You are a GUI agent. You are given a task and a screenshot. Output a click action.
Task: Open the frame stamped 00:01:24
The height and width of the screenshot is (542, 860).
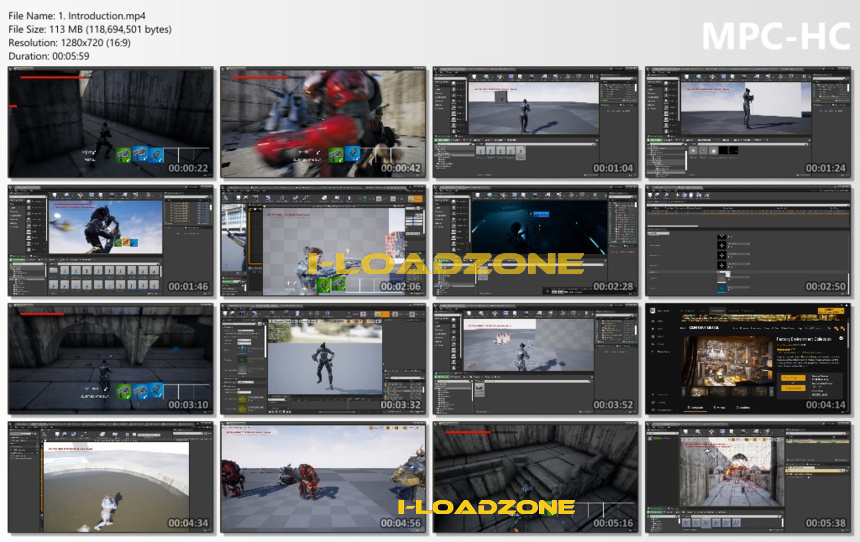tap(748, 122)
